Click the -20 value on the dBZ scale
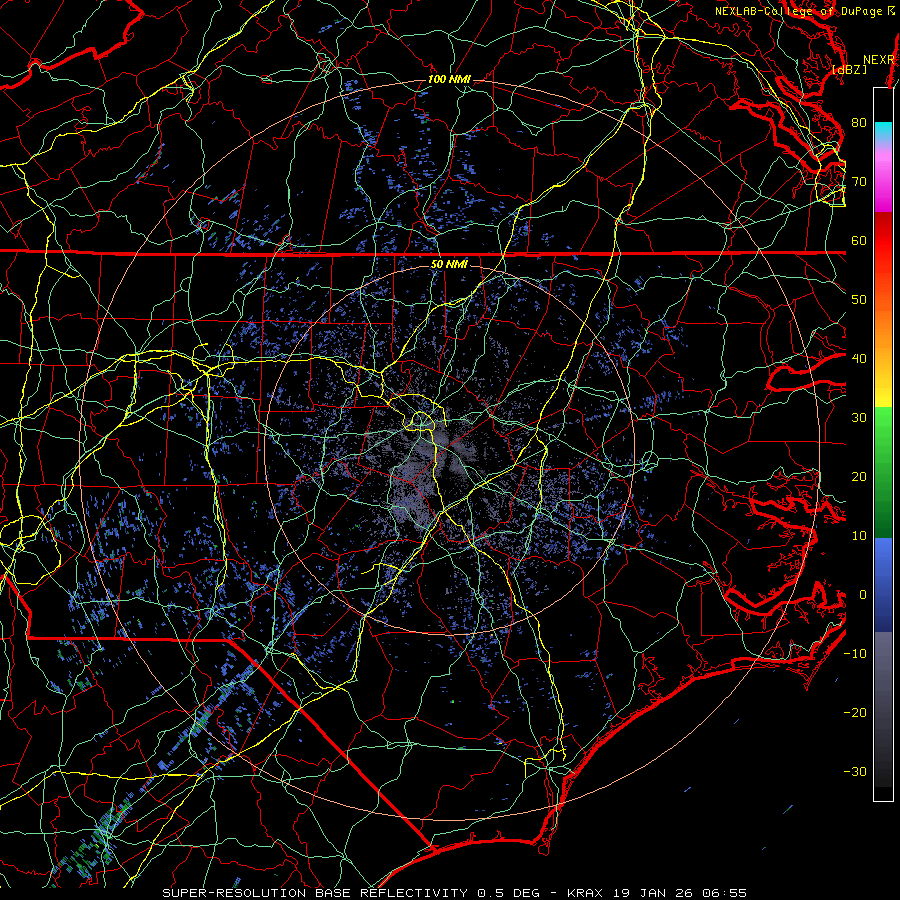The height and width of the screenshot is (900, 900). pyautogui.click(x=855, y=713)
